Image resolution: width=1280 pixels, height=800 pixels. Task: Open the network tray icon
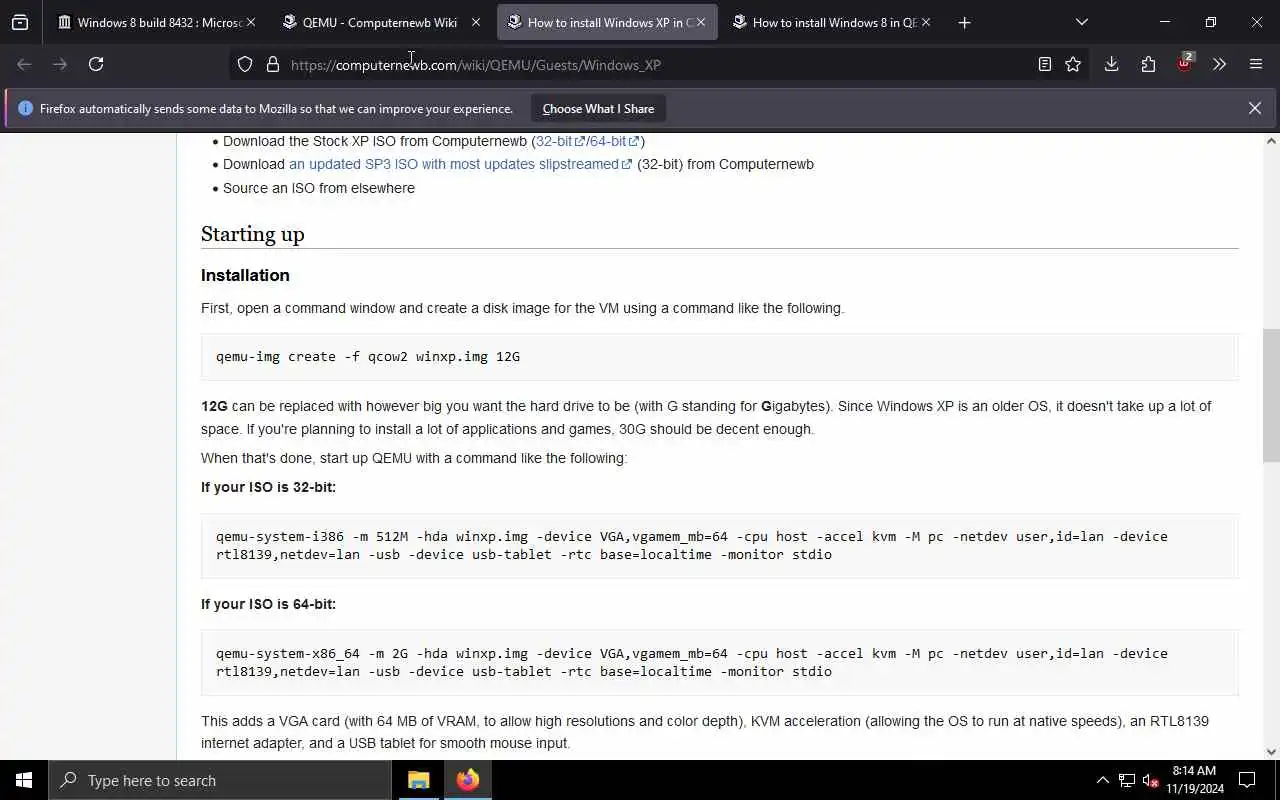point(1127,780)
